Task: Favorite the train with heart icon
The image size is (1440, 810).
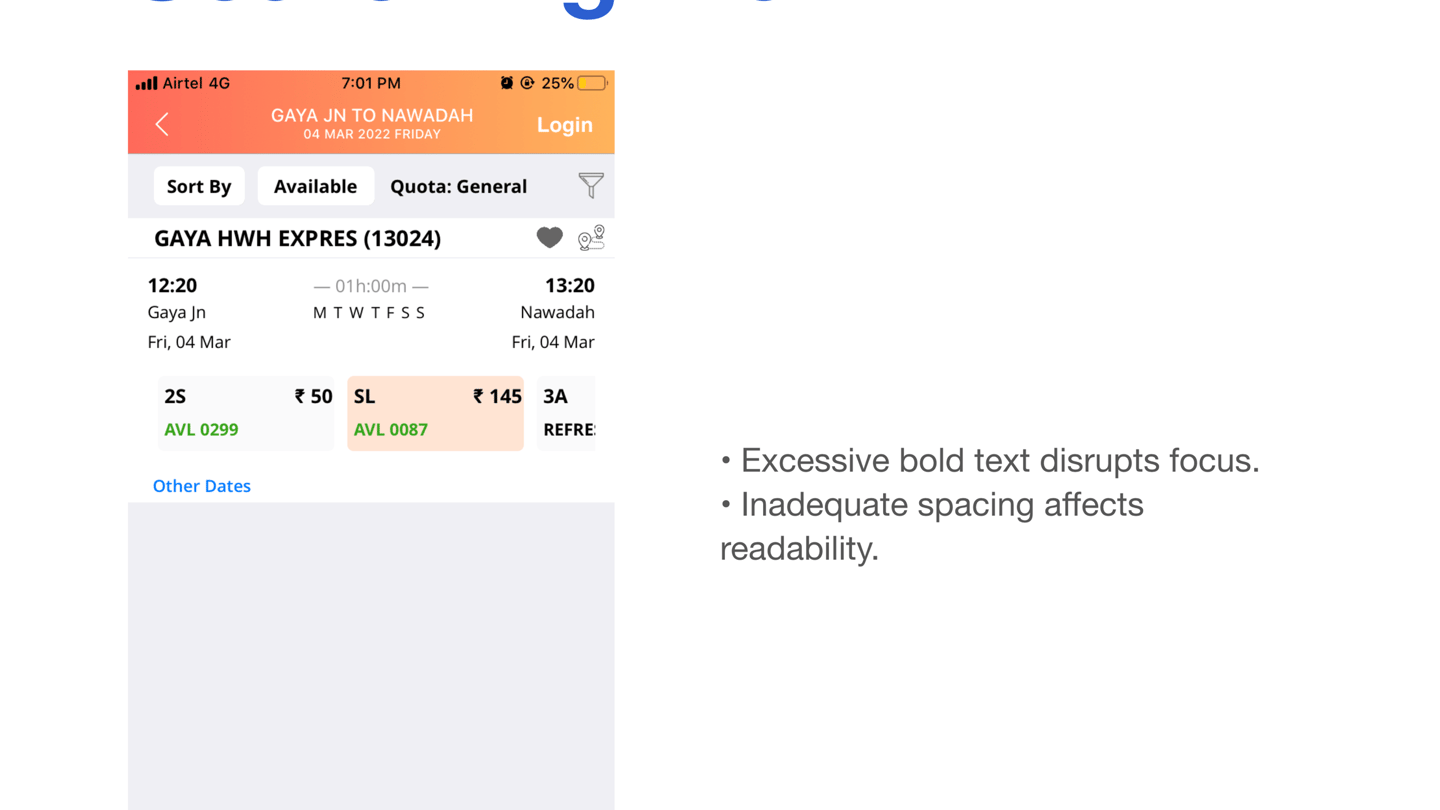Action: pos(549,237)
